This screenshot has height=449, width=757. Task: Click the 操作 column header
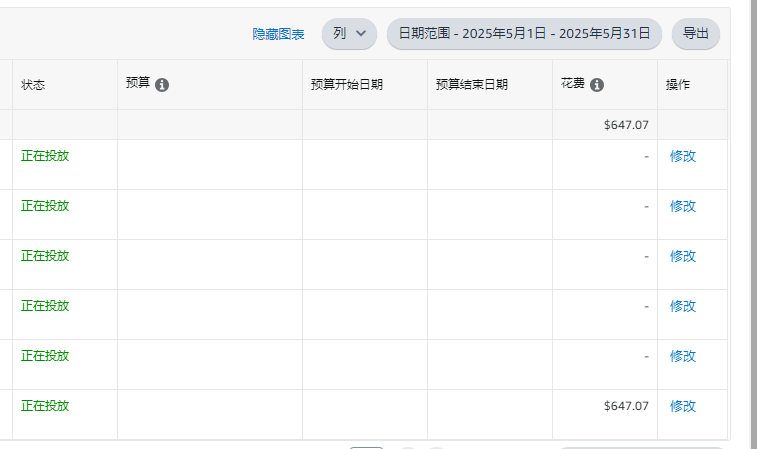tap(678, 84)
